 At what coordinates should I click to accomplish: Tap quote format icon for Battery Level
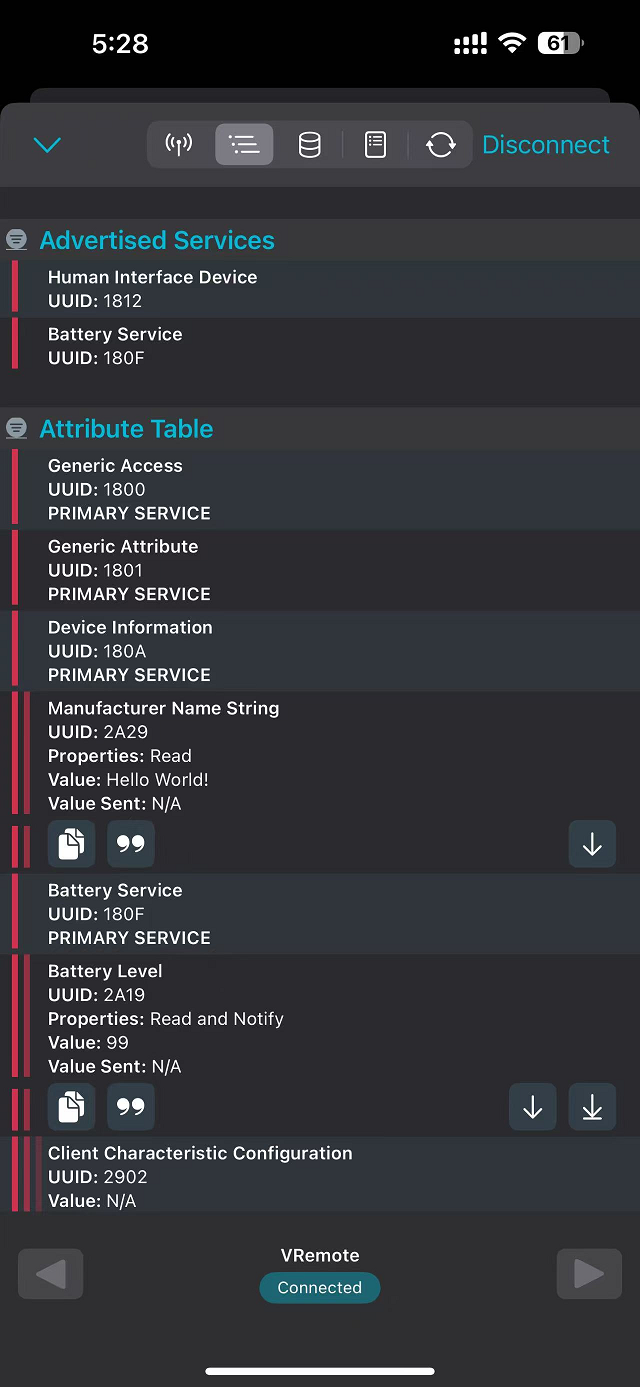pyautogui.click(x=131, y=1107)
